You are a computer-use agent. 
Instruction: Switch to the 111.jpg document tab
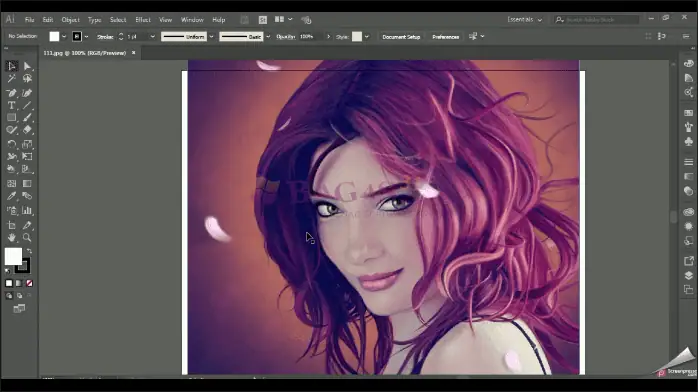pyautogui.click(x=85, y=53)
